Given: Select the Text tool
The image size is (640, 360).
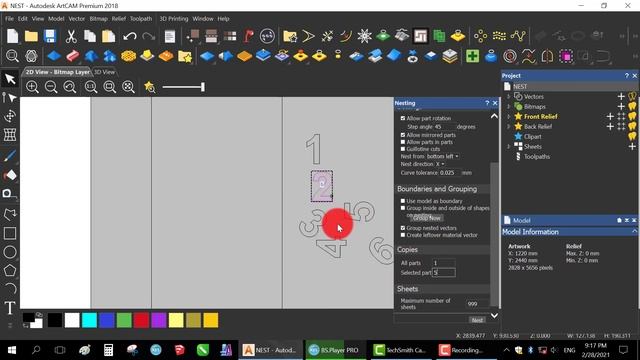Looking at the screenshot, I should pos(10,308).
